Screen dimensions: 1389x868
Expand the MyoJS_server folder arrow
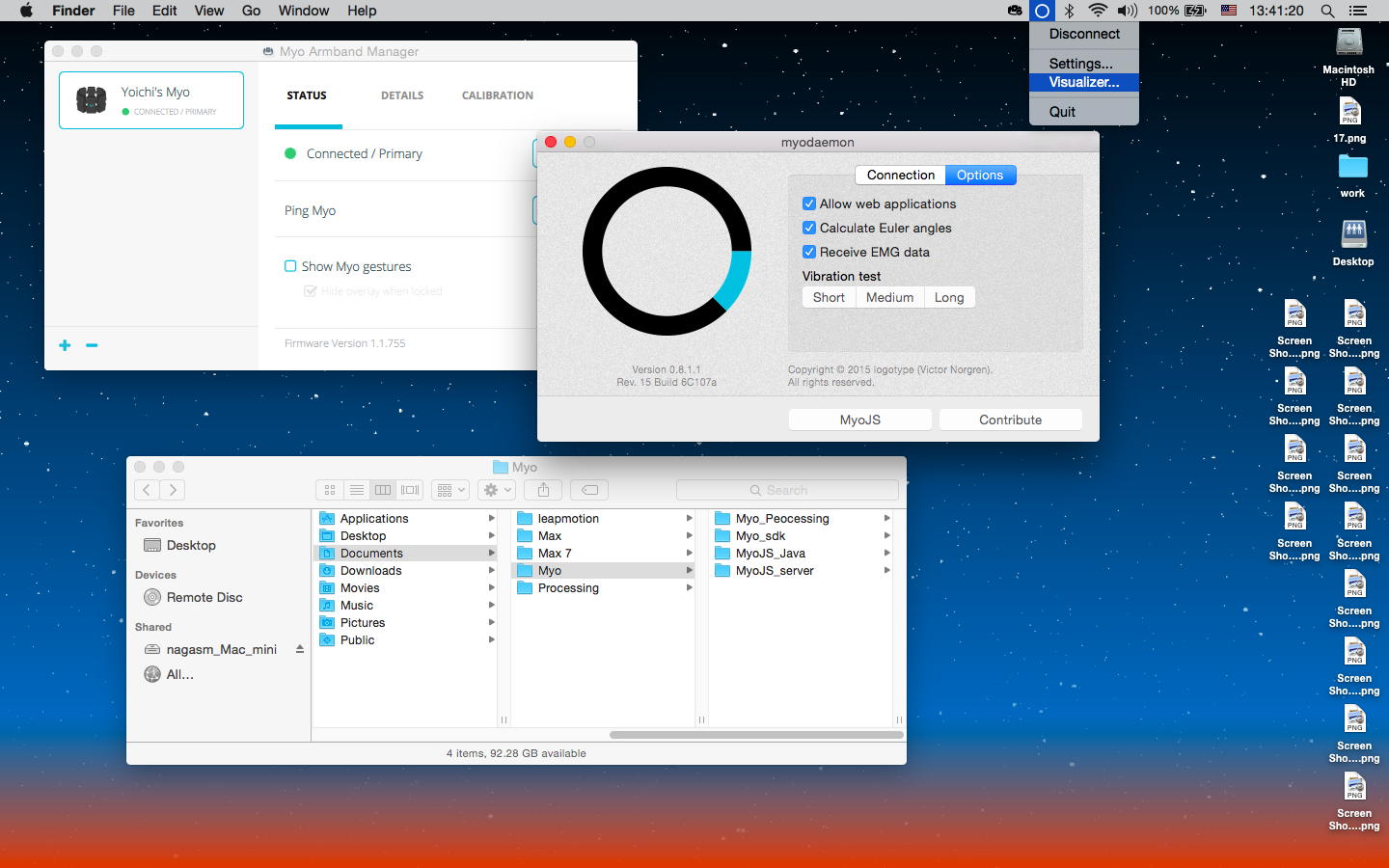pyautogui.click(x=886, y=571)
